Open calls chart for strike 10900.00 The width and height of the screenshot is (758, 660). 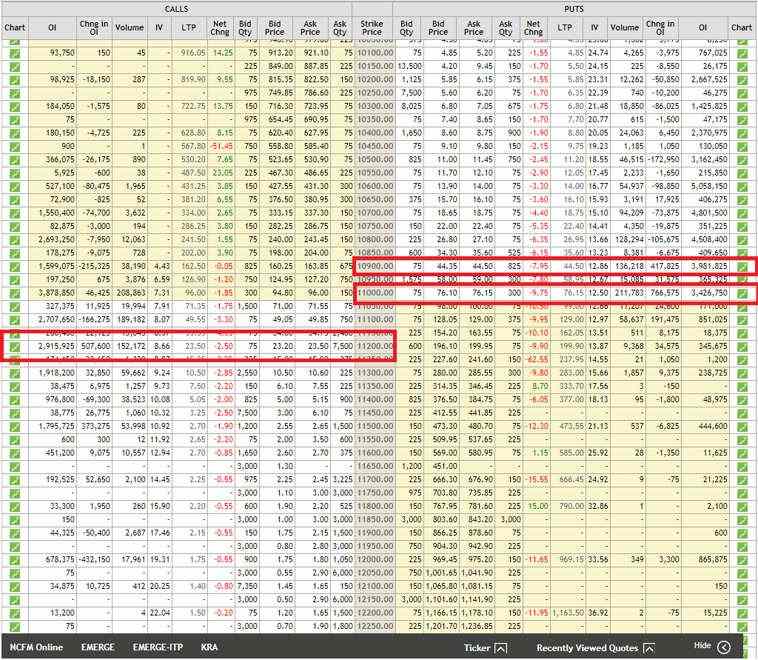[x=15, y=267]
